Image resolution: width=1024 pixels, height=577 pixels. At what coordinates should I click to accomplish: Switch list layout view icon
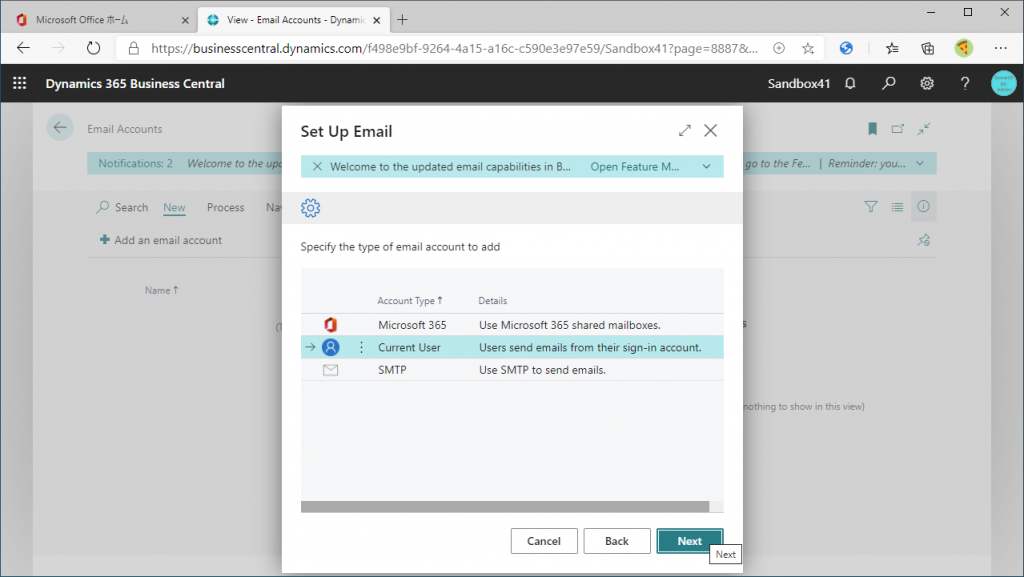[897, 207]
